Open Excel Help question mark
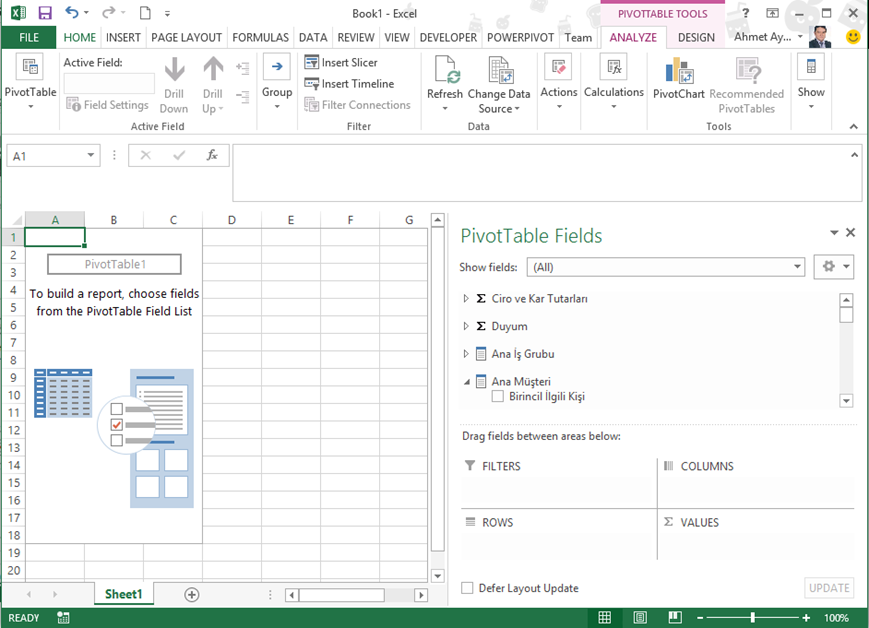Viewport: 869px width, 628px height. [x=745, y=13]
